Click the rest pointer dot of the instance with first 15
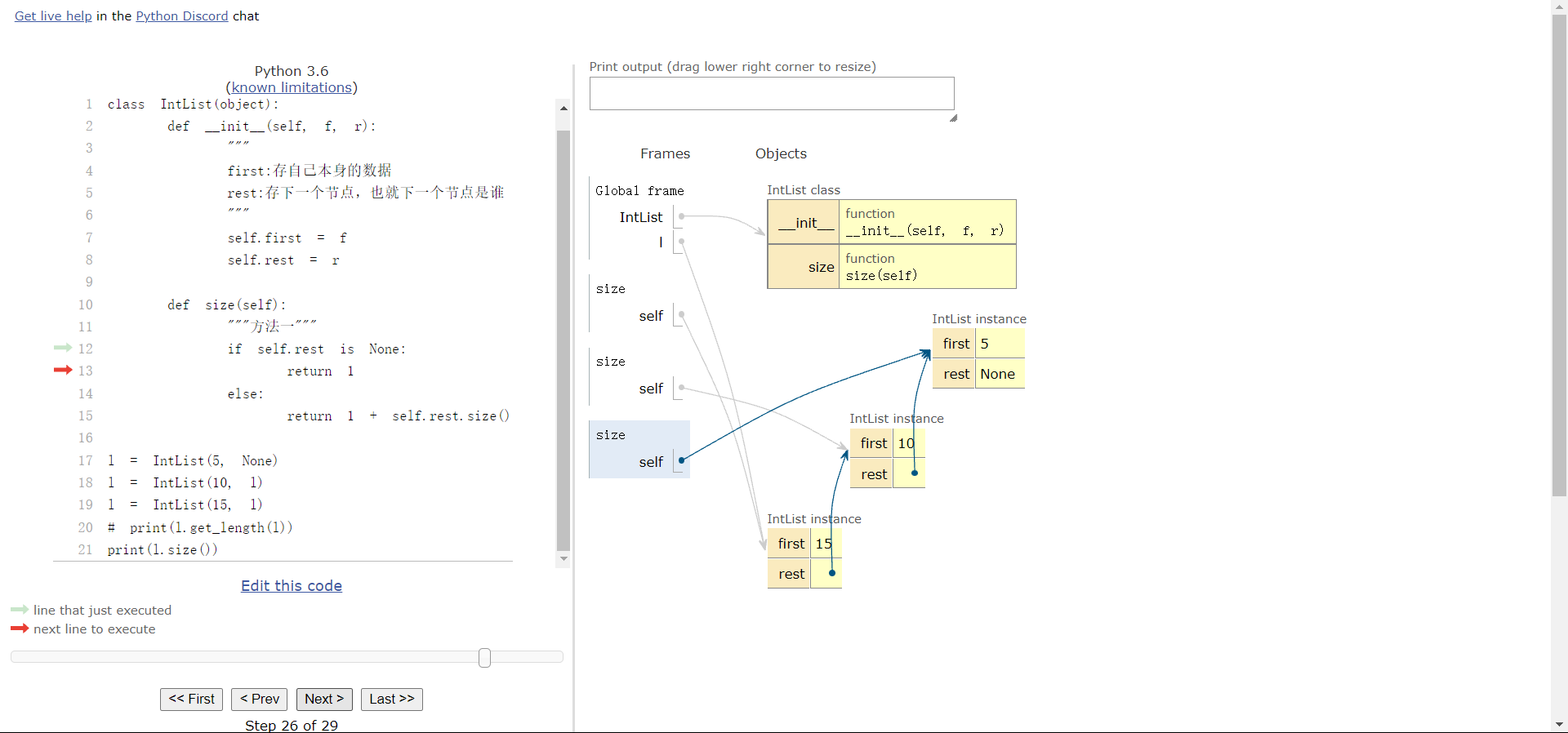1568x733 pixels. coord(832,573)
